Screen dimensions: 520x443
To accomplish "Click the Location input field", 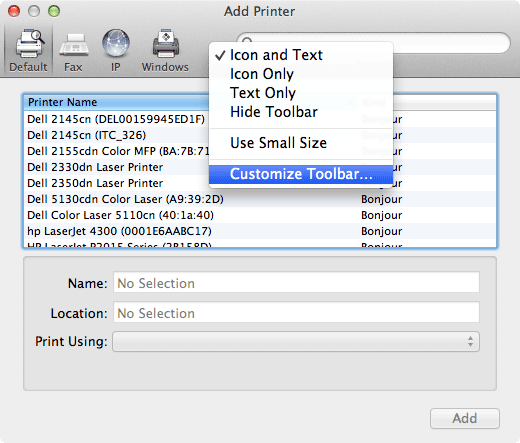I will (296, 312).
